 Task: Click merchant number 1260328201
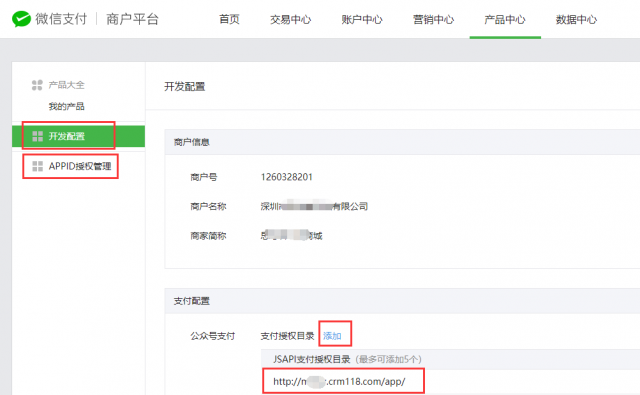[287, 177]
